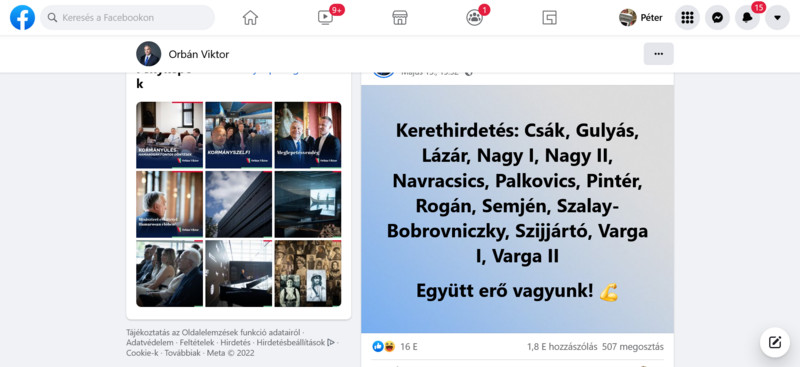Screen dimensions: 800x367
Task: Open the Hirdetésbeállítások footer link
Action: (x=291, y=342)
